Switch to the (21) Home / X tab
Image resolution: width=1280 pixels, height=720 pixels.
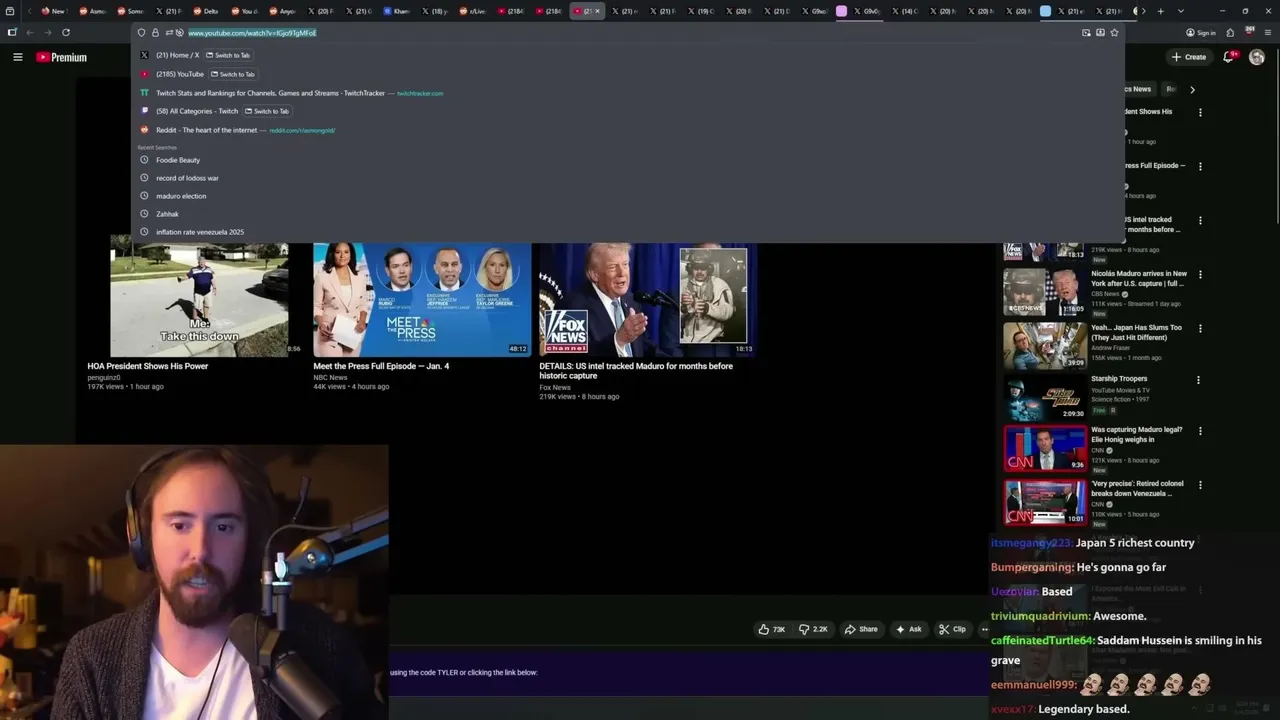pos(628,56)
